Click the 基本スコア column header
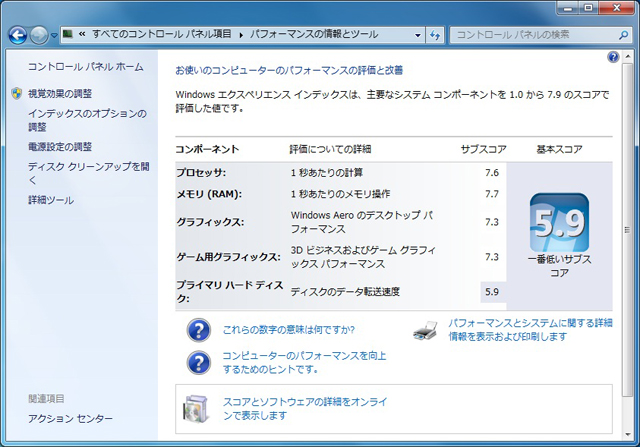 tap(559, 149)
